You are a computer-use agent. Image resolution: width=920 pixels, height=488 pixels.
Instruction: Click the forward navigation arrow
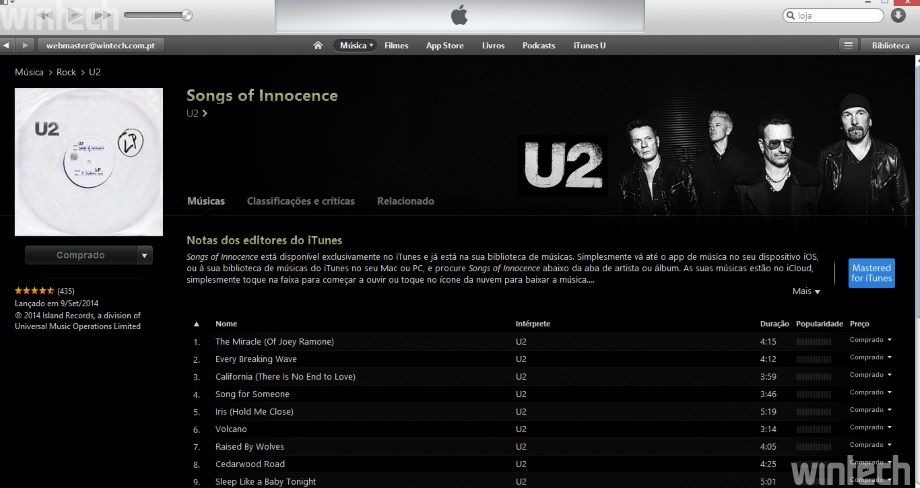(25, 45)
